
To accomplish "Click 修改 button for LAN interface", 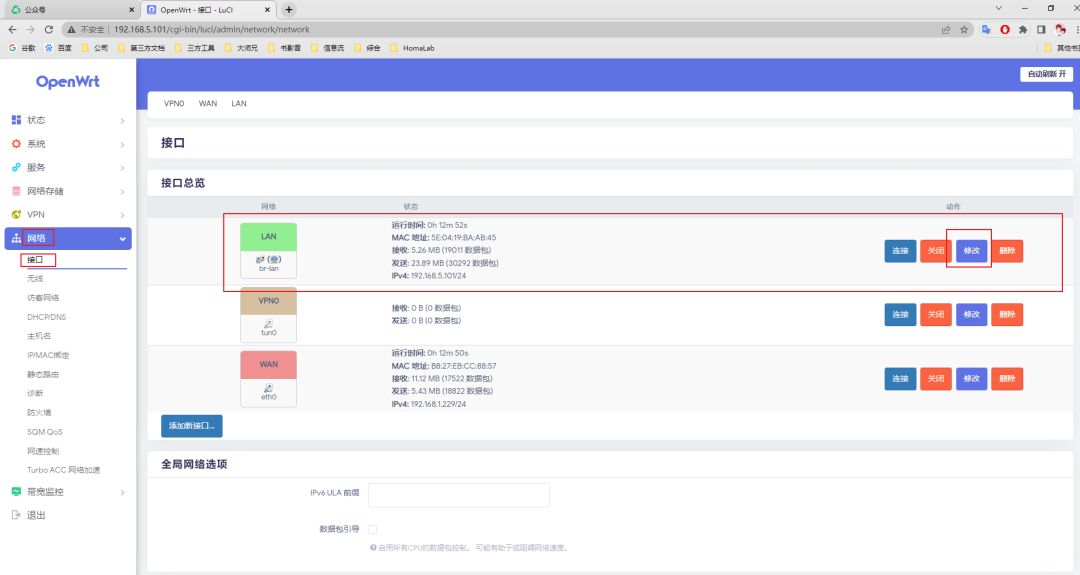I will point(971,251).
